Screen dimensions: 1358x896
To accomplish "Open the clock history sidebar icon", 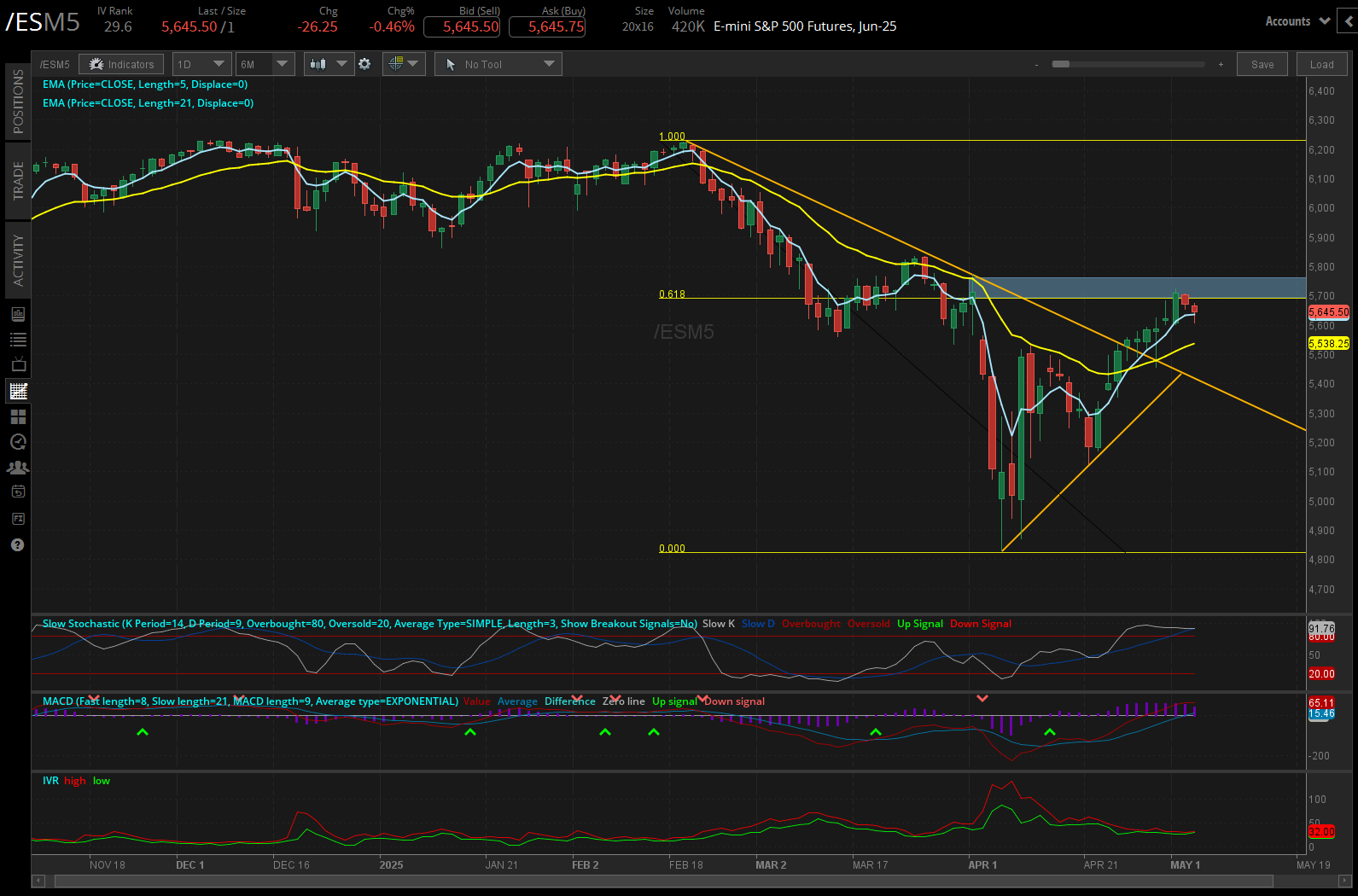I will click(18, 442).
